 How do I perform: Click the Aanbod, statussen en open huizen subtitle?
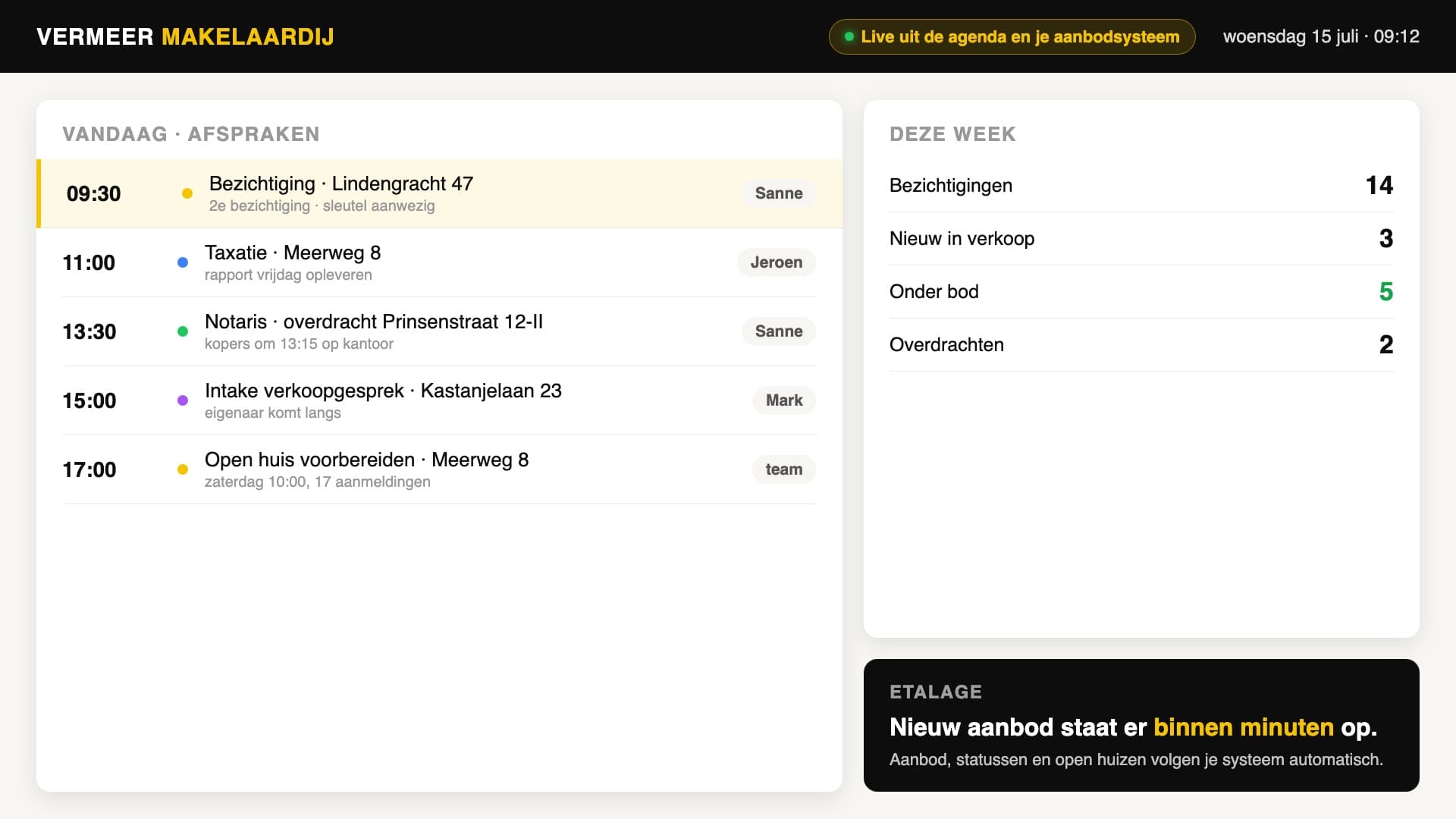coord(1136,759)
